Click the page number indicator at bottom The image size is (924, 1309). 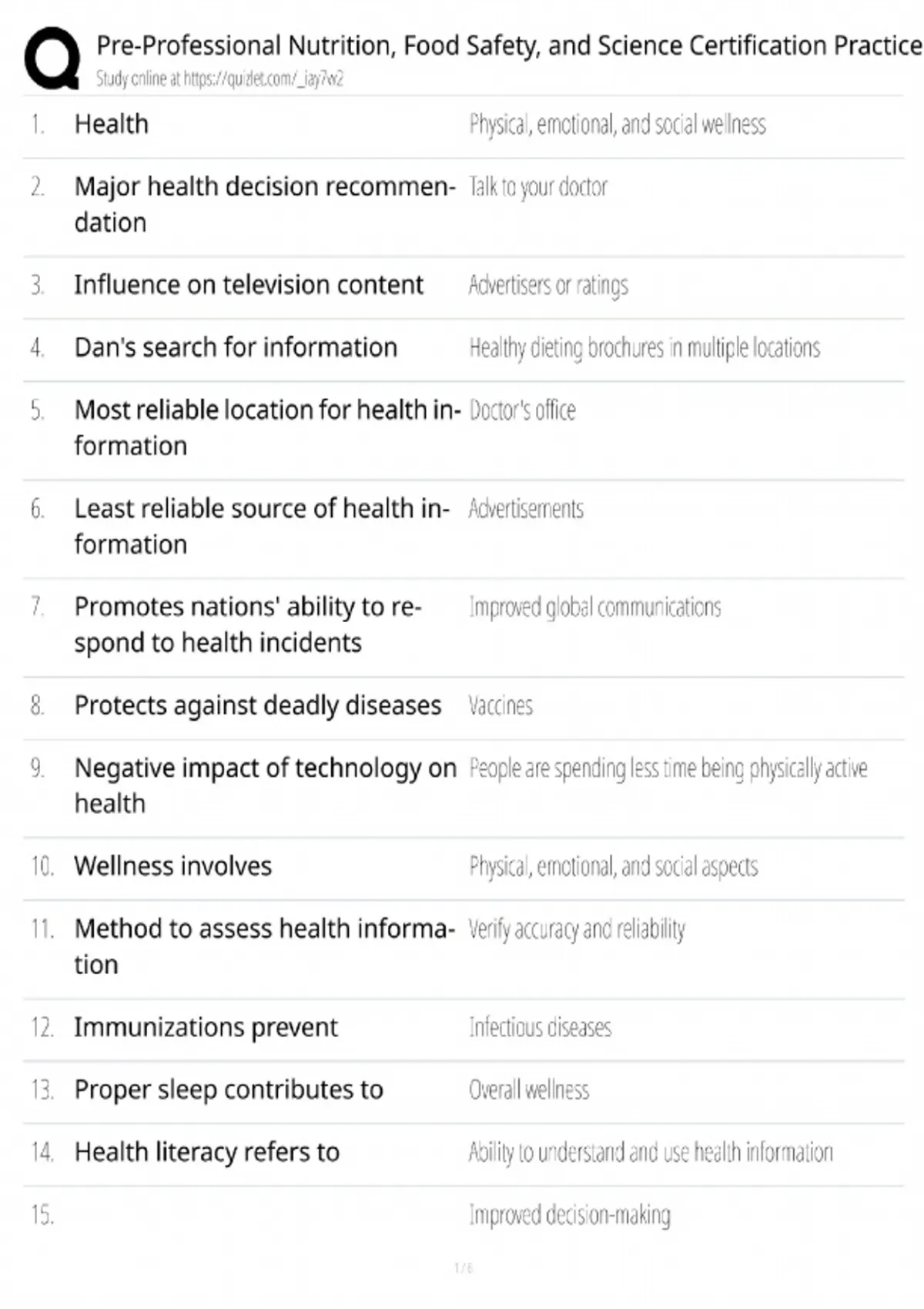(x=464, y=1268)
